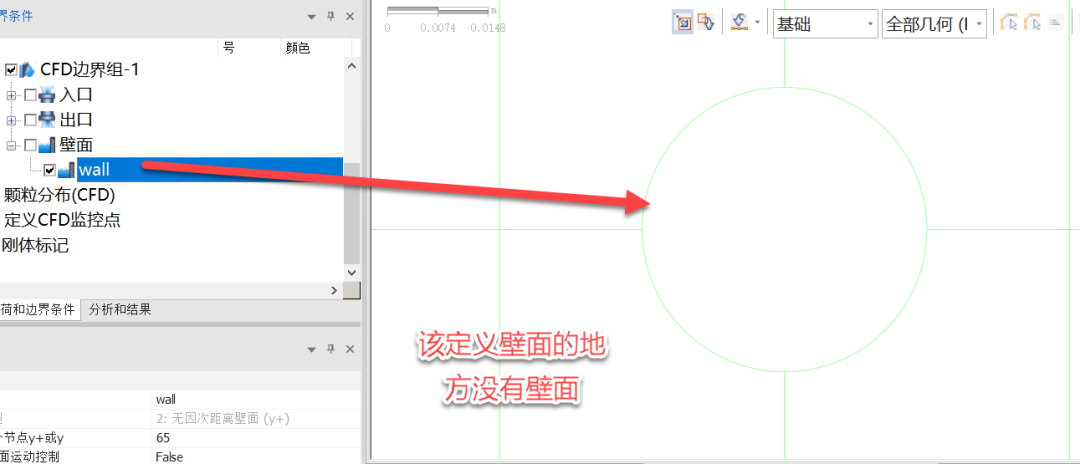Expand the 入口 tree node

coord(11,95)
